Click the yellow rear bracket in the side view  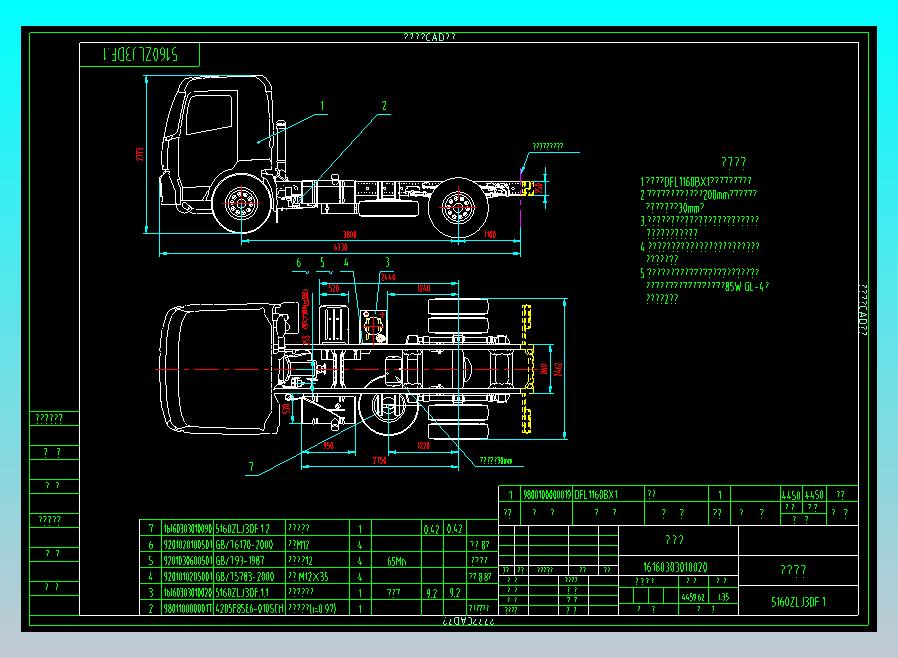click(x=523, y=187)
